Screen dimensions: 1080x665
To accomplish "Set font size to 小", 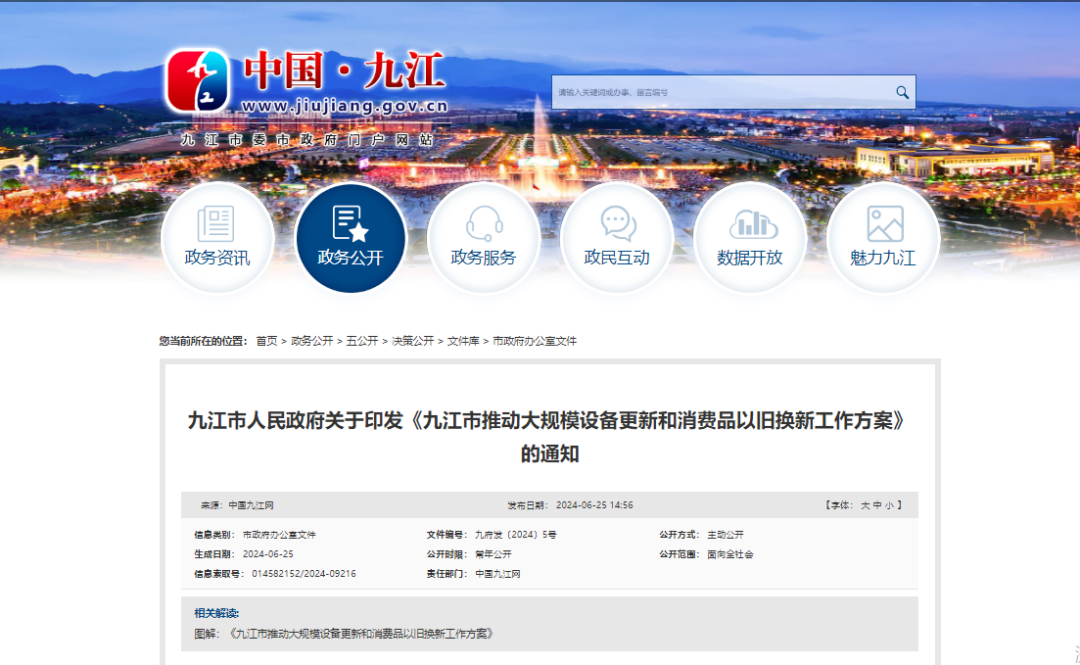I will (x=889, y=506).
